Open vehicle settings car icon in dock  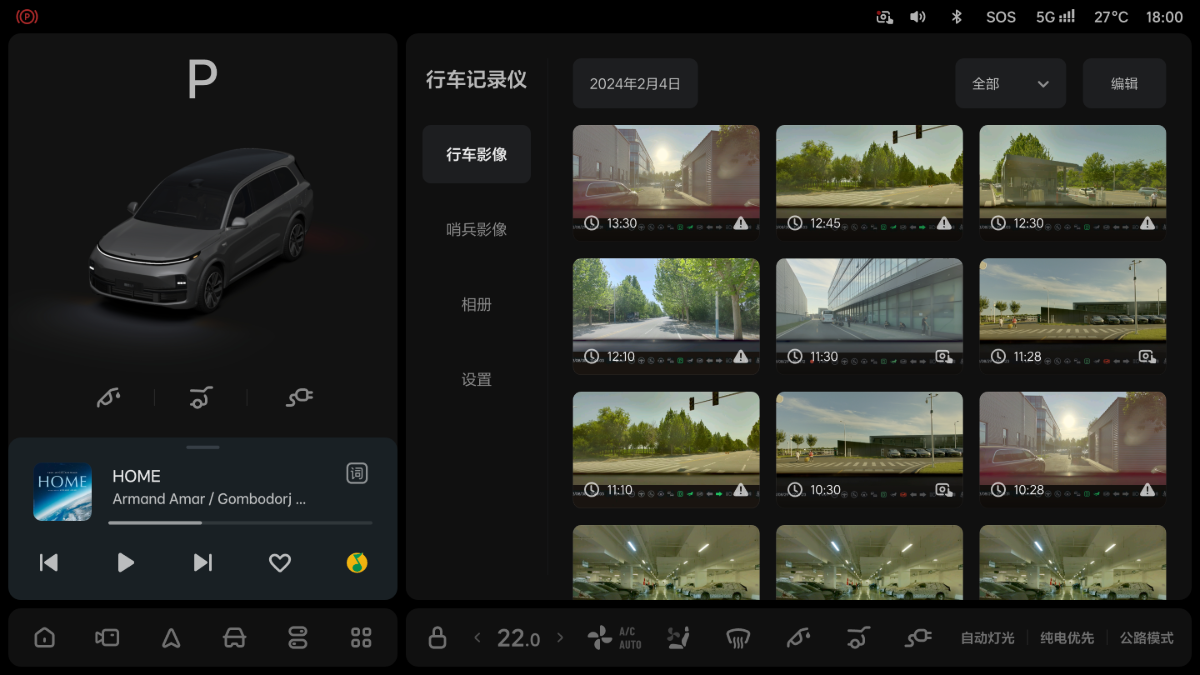click(x=234, y=638)
